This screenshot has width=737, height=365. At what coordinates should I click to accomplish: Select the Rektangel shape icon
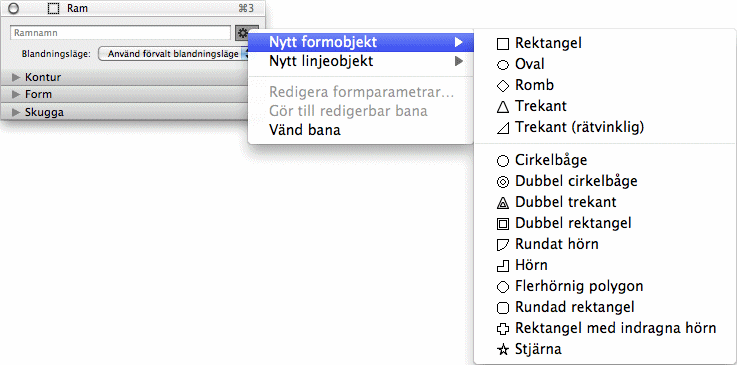coord(503,44)
